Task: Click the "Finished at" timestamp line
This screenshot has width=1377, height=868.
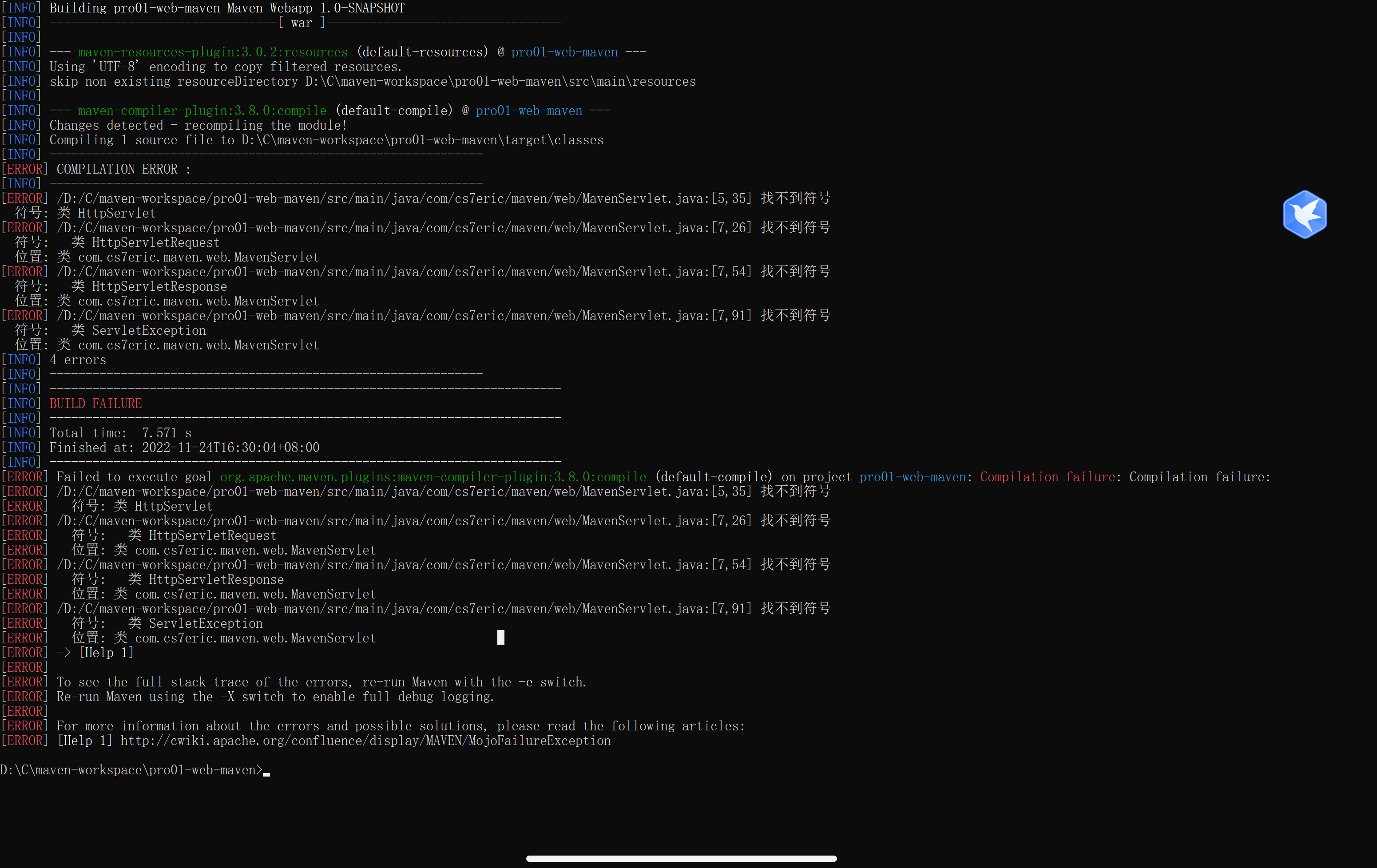Action: 184,448
